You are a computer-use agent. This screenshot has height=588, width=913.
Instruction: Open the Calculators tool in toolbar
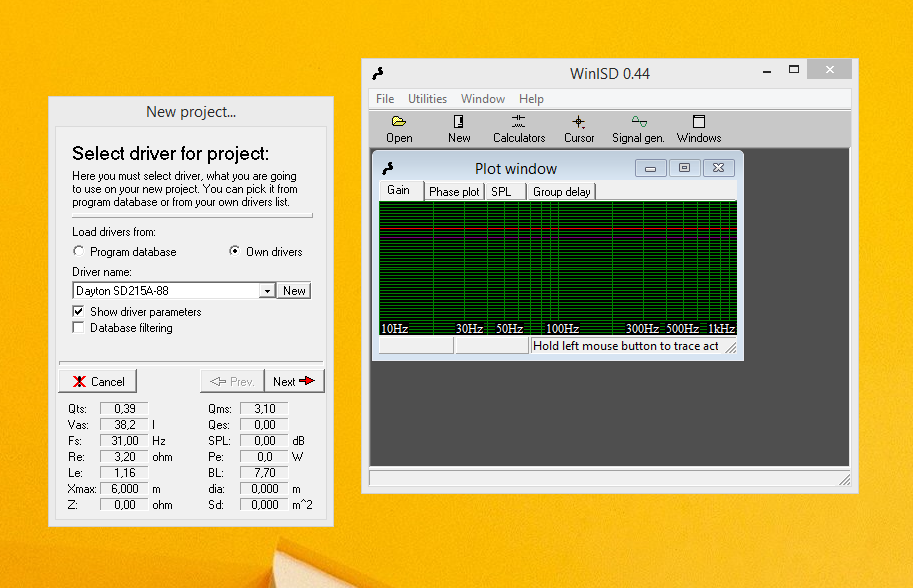click(x=519, y=129)
